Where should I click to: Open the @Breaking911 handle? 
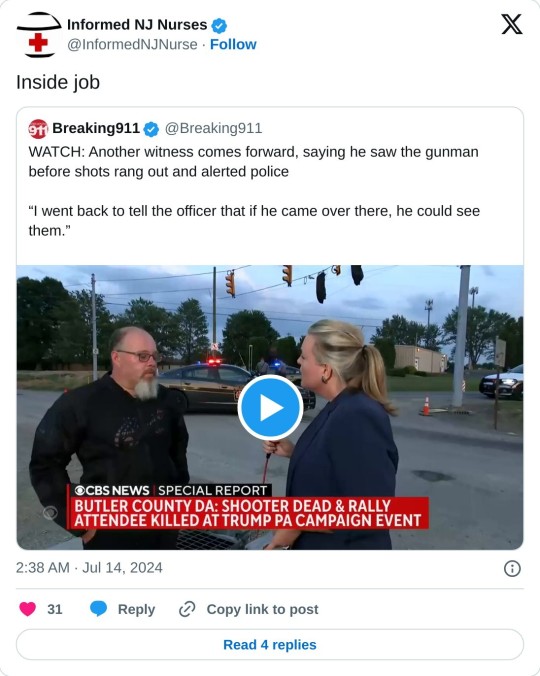click(213, 128)
